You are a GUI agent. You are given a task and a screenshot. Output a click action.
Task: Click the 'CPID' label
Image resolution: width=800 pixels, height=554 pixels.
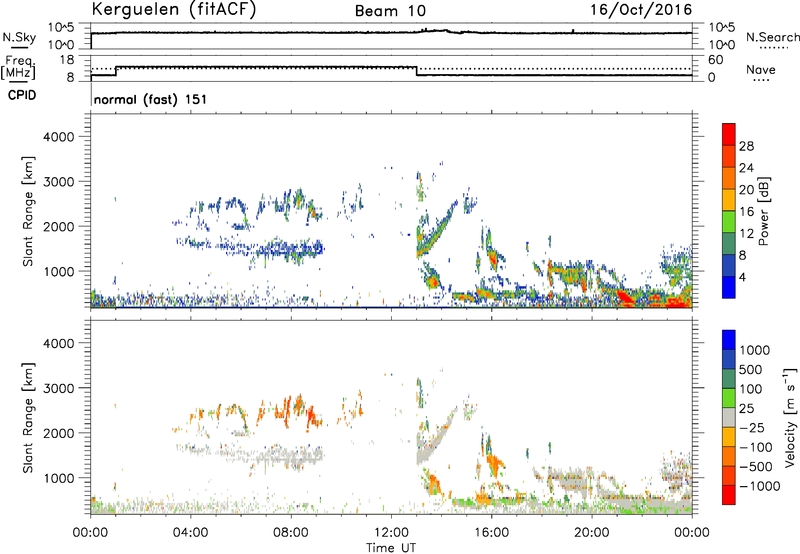click(x=22, y=95)
